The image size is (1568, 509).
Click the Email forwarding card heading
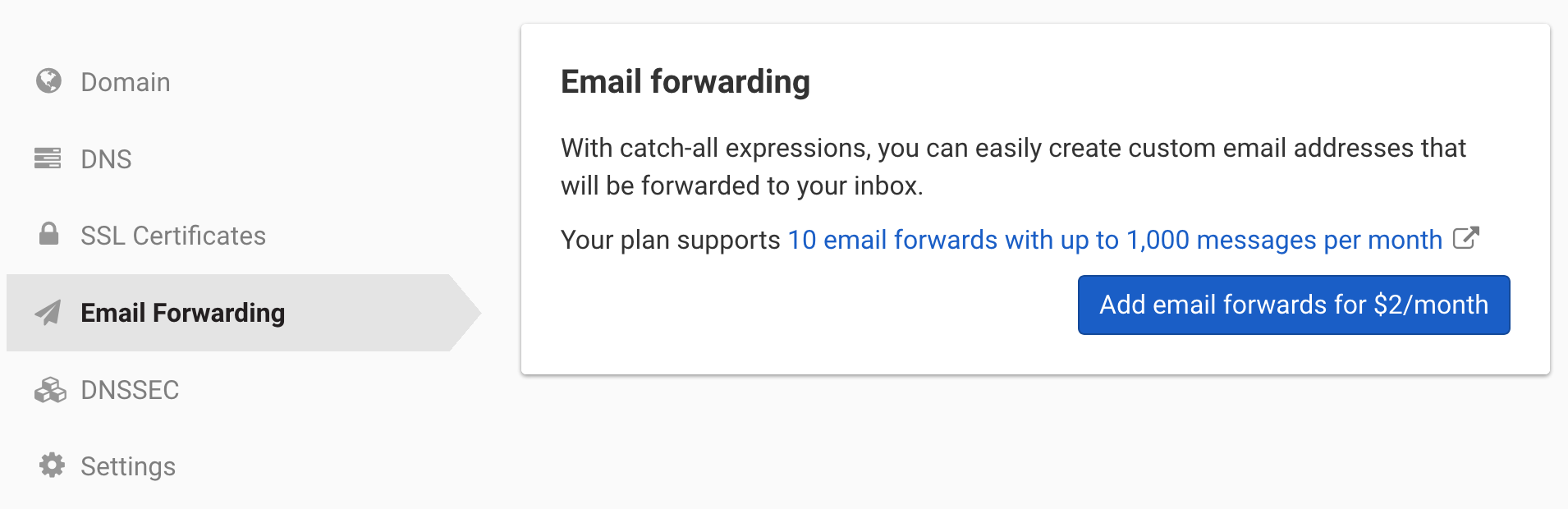(685, 82)
